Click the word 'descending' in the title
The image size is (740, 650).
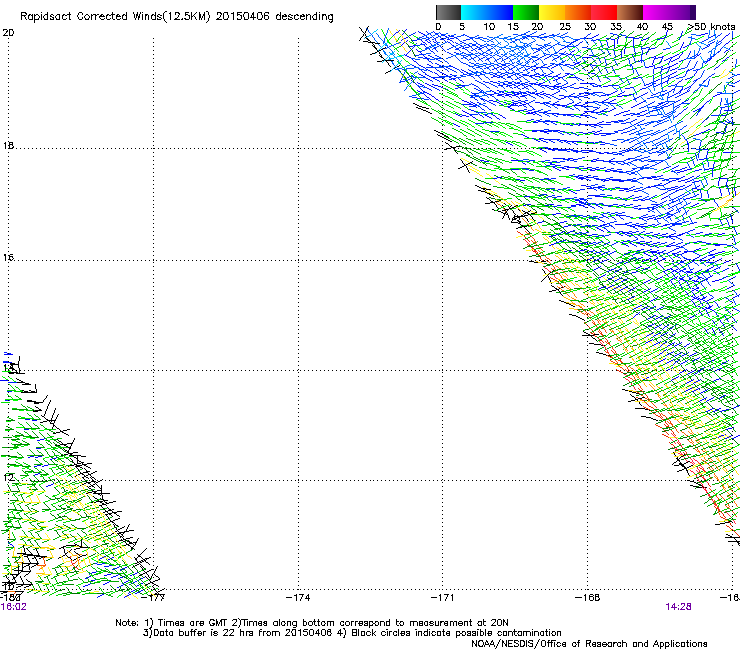coord(304,17)
